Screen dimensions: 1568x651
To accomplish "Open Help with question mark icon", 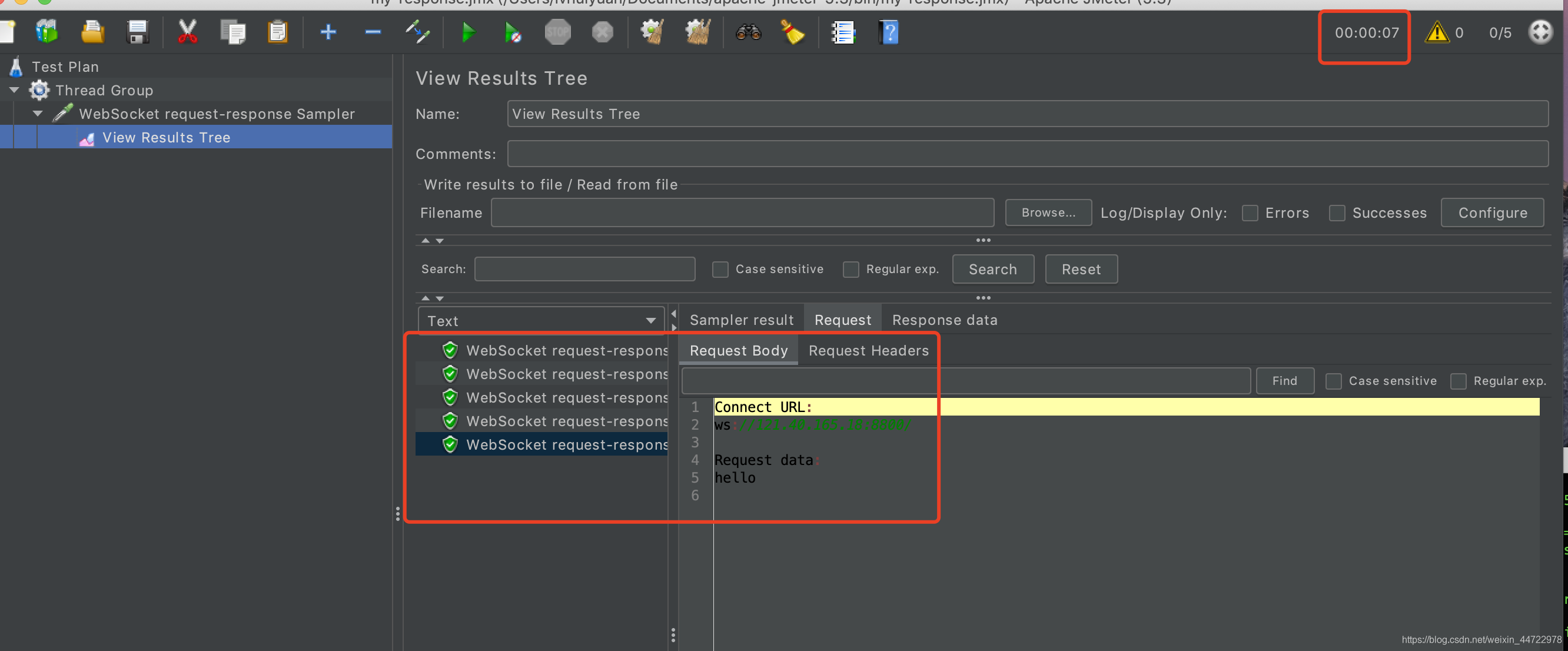I will (889, 32).
